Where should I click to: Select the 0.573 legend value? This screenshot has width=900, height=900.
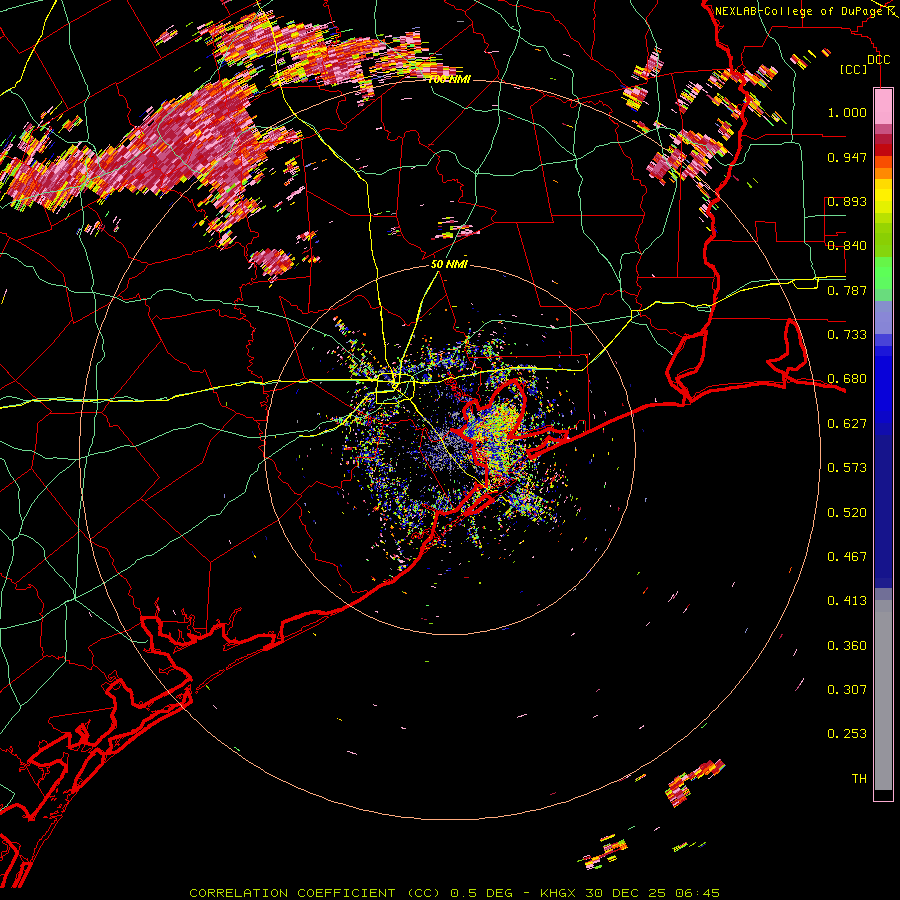pyautogui.click(x=847, y=468)
